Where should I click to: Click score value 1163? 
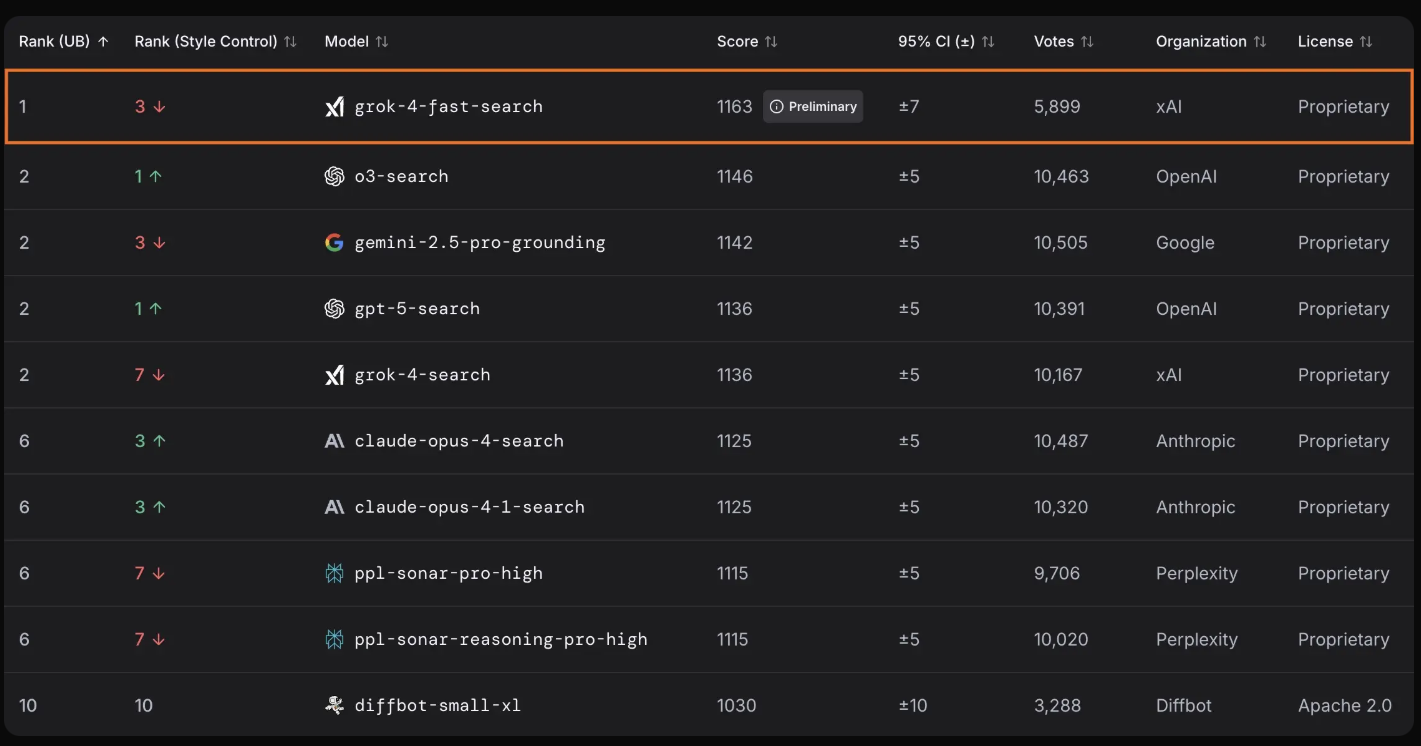point(735,107)
